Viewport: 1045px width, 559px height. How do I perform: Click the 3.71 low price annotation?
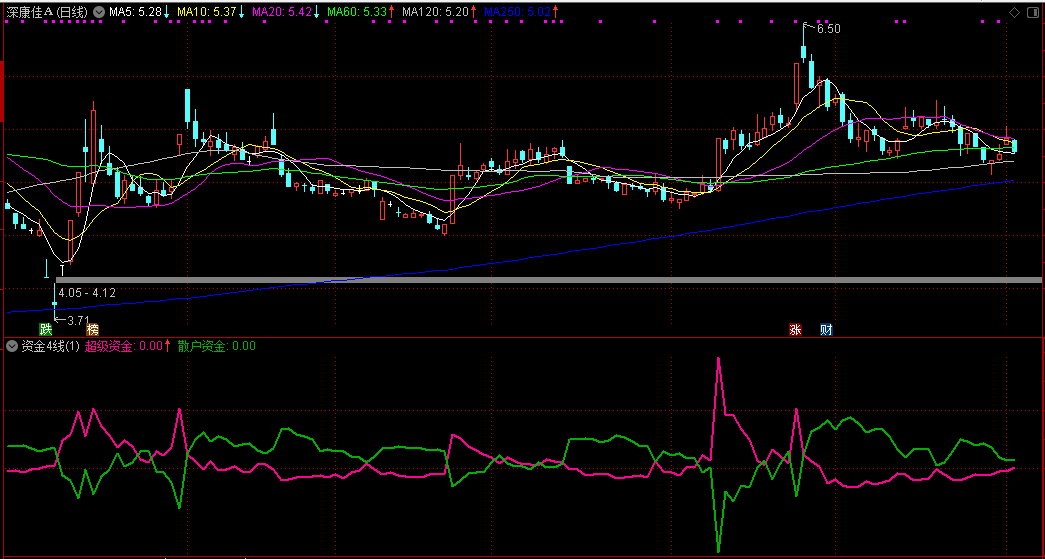click(78, 320)
